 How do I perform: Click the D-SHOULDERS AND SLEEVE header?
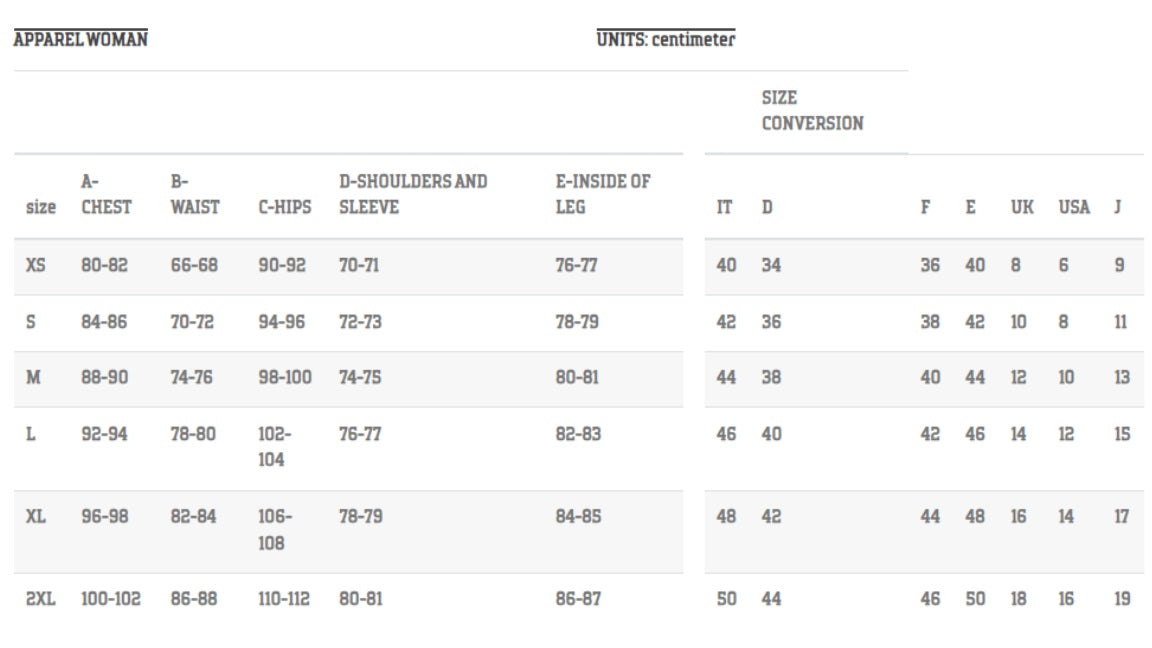[x=413, y=195]
